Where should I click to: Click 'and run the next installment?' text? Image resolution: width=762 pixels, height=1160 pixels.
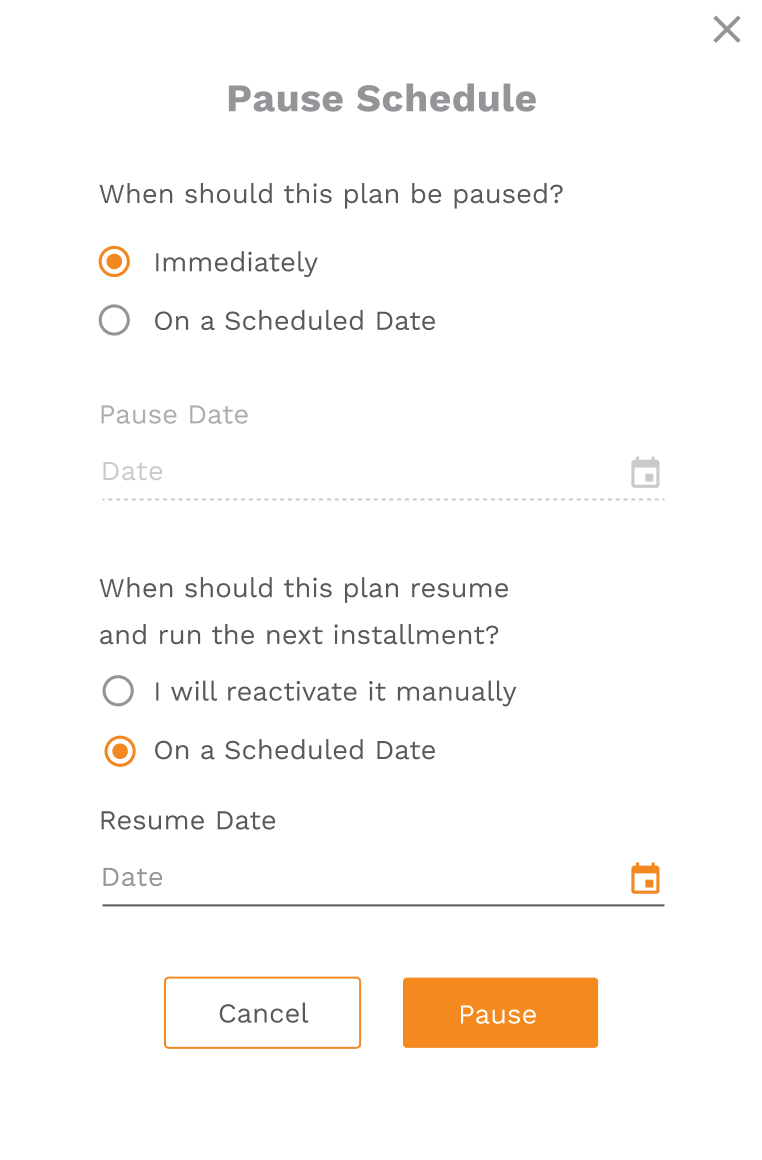(300, 635)
